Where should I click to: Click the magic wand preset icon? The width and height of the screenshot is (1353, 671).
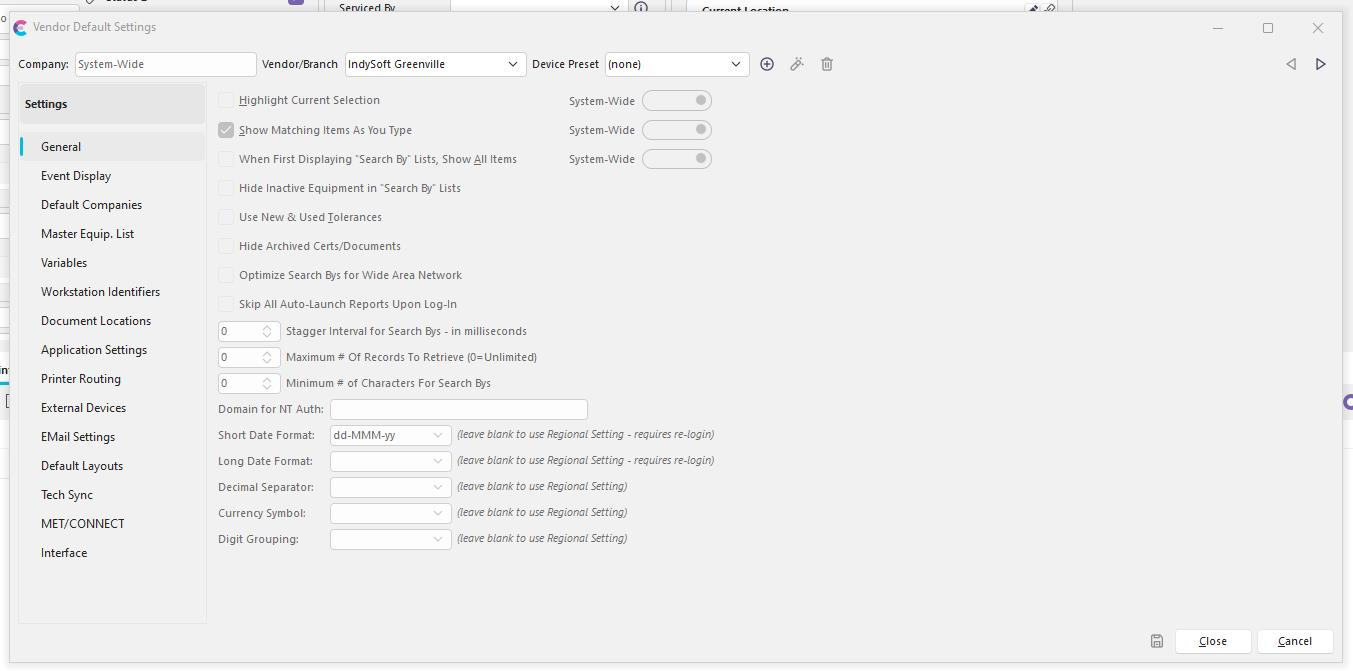(797, 64)
